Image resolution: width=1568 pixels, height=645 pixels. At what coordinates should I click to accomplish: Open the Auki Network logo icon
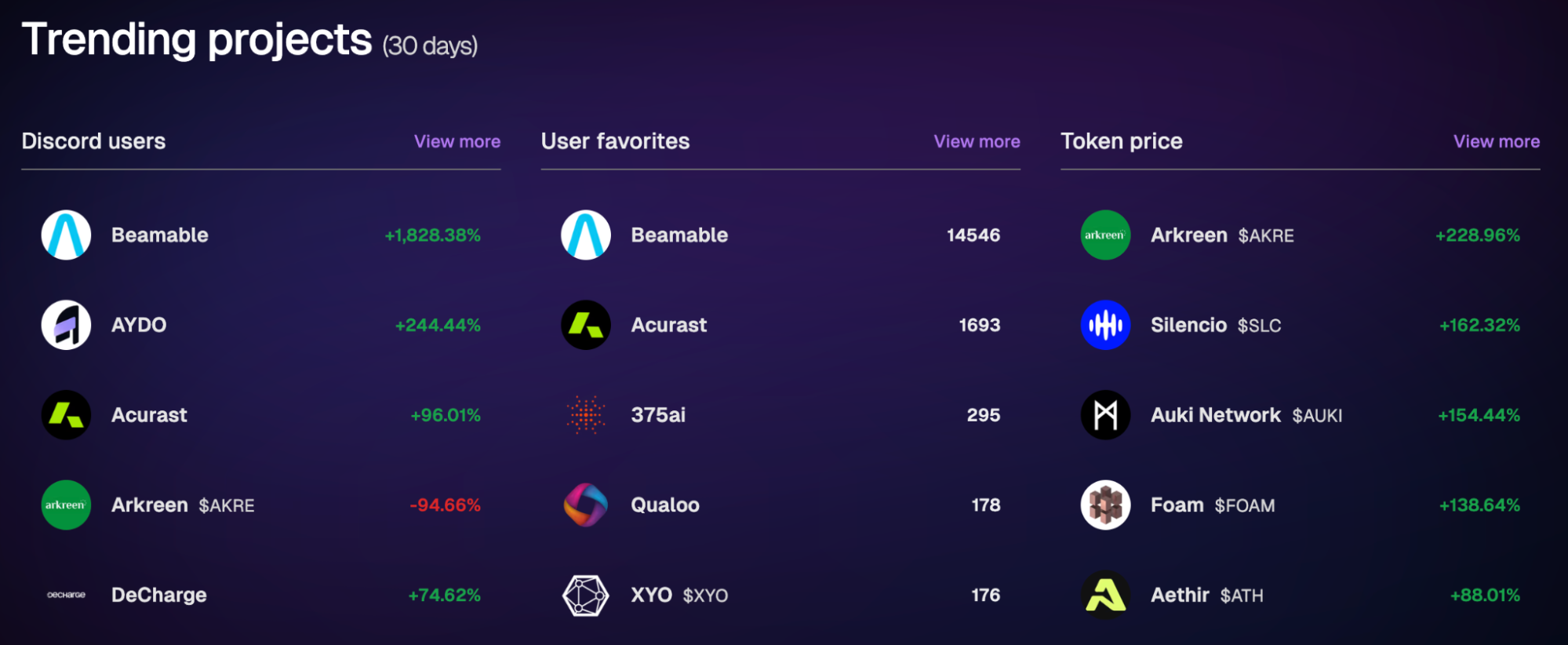[1105, 415]
